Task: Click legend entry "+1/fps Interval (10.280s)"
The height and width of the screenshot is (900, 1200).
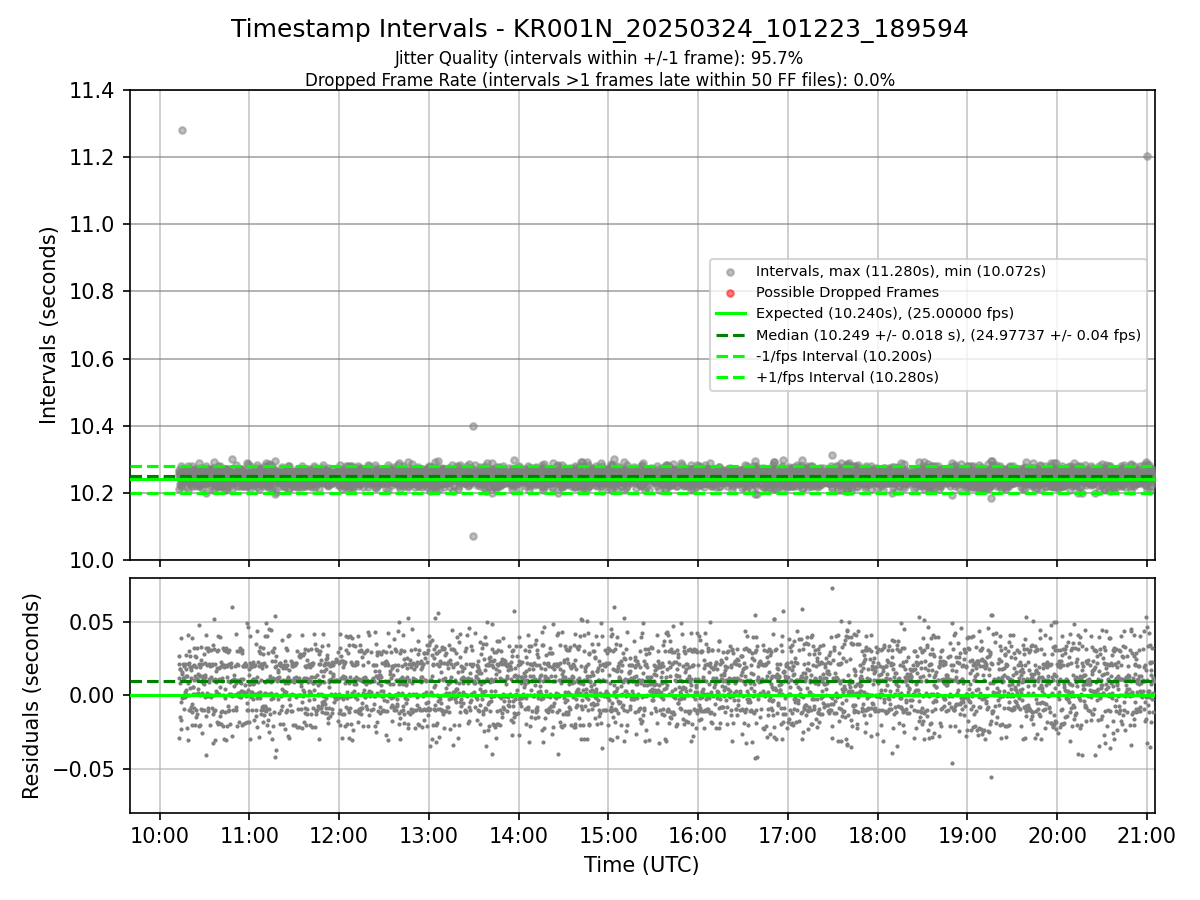Action: 846,377
